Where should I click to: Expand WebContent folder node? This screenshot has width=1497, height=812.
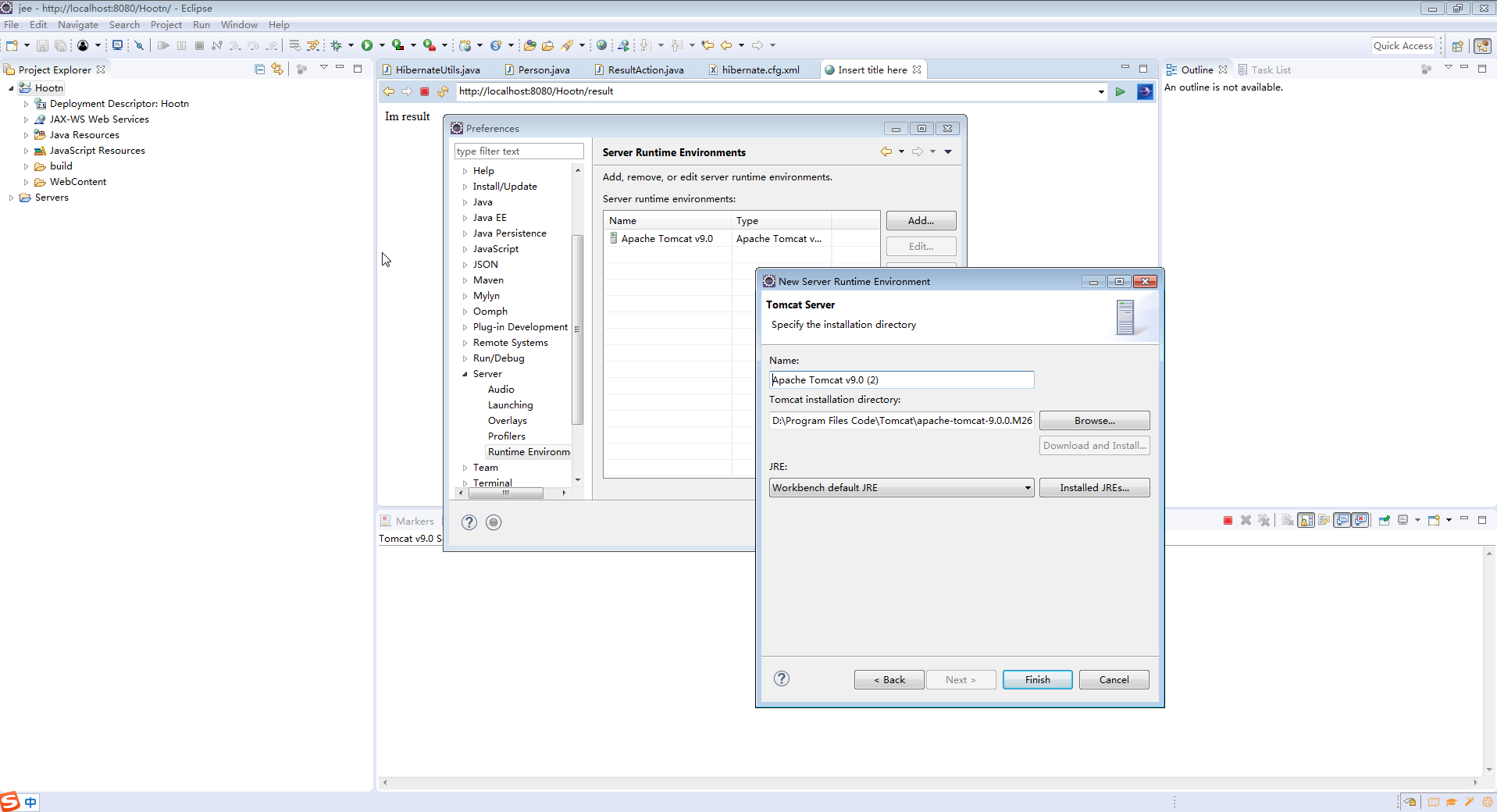click(26, 182)
